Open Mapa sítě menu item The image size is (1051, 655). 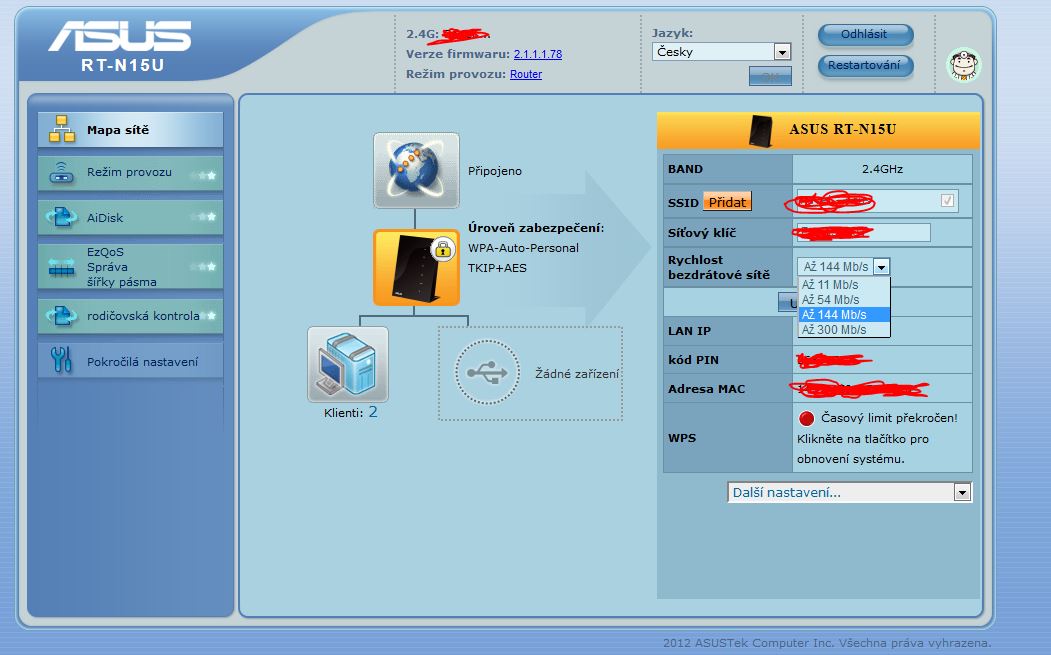(130, 129)
